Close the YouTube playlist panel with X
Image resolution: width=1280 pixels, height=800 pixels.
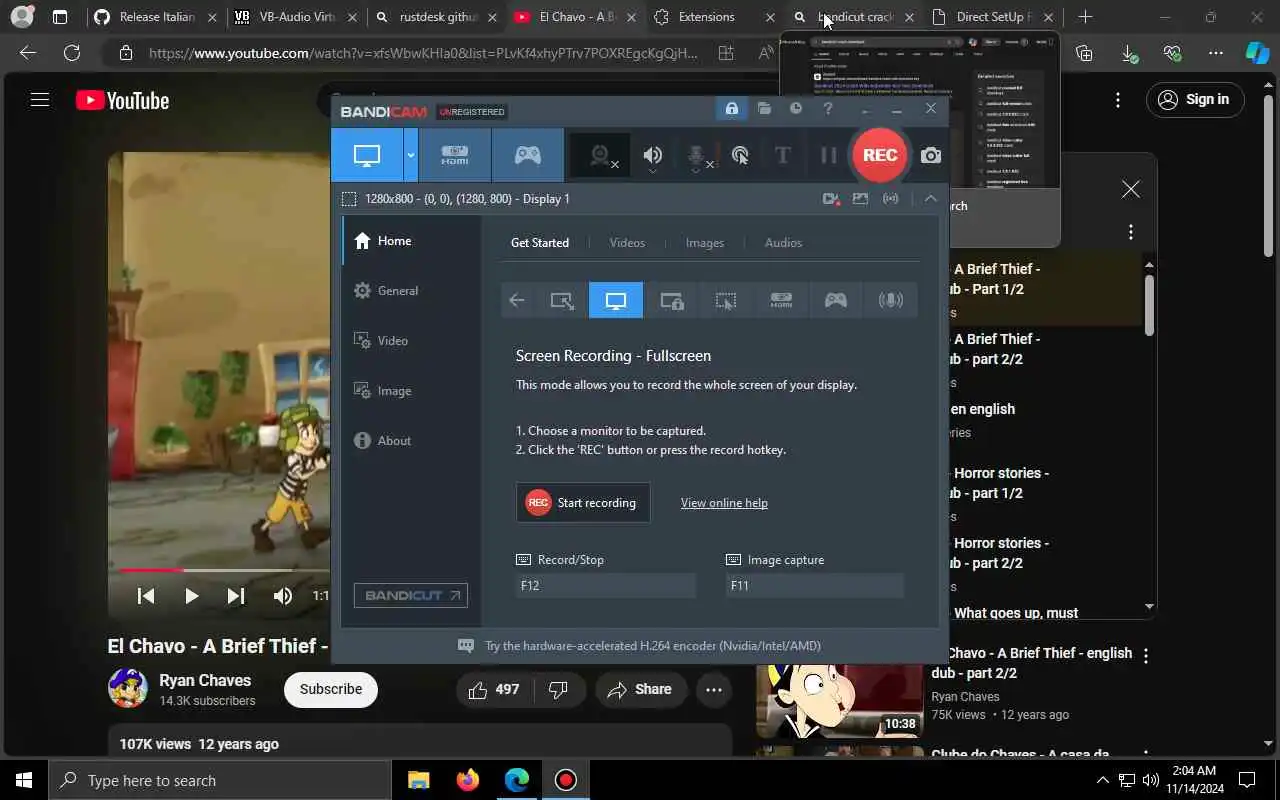point(1131,189)
